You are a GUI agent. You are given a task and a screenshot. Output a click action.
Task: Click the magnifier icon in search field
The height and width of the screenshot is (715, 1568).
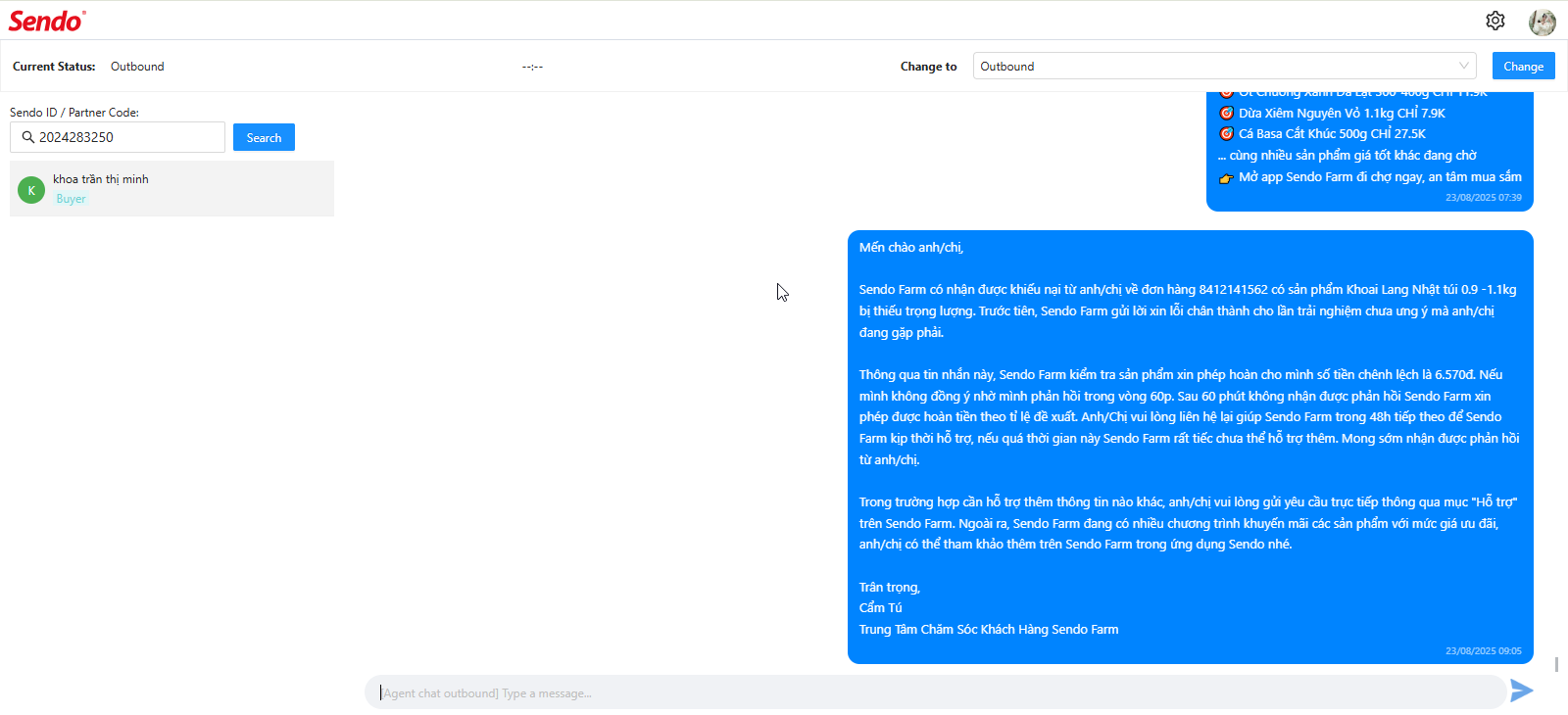pyautogui.click(x=28, y=137)
